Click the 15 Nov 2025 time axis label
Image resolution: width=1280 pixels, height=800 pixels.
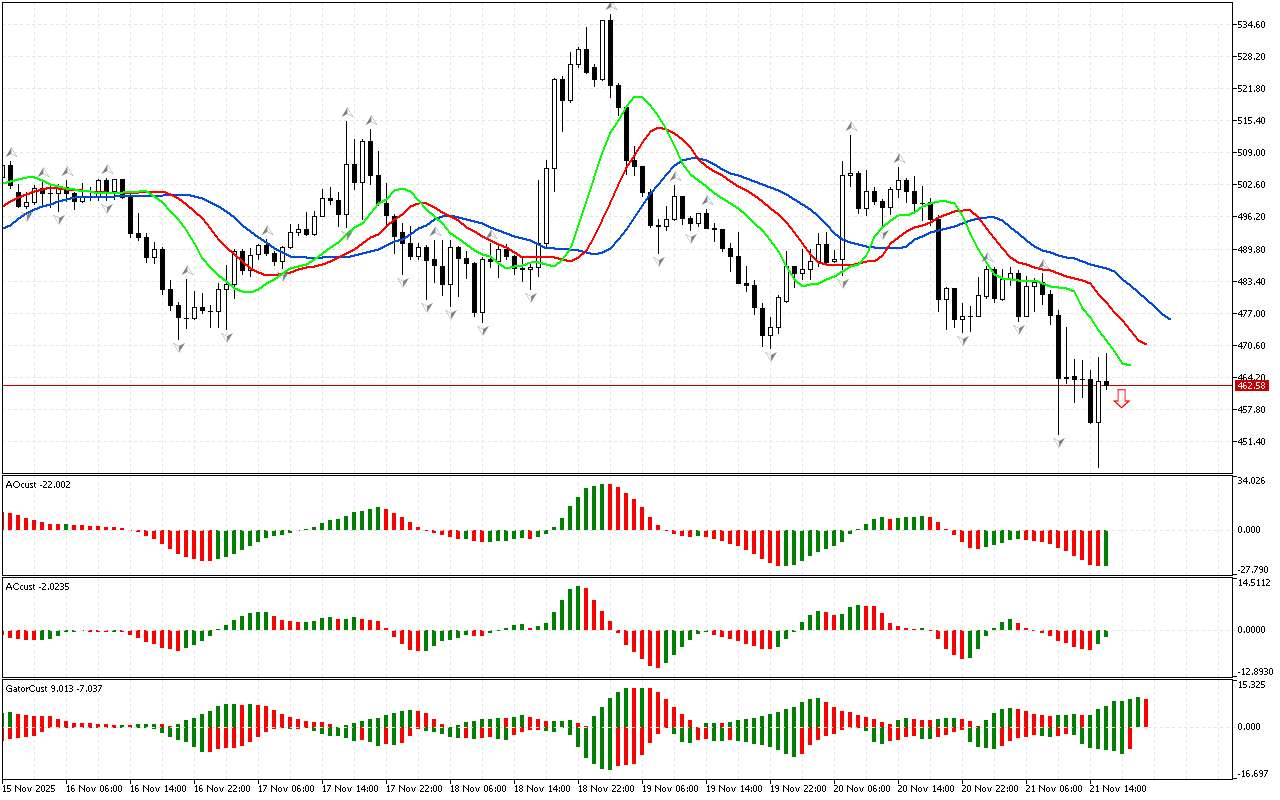[x=31, y=788]
